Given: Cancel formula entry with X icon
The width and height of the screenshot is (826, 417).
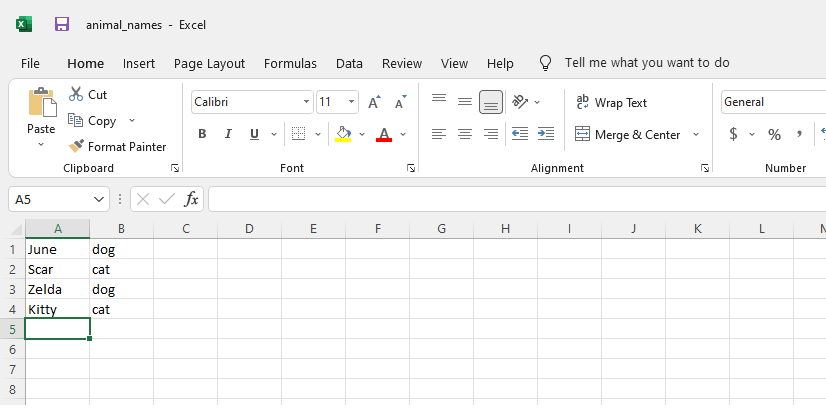Looking at the screenshot, I should pos(143,199).
